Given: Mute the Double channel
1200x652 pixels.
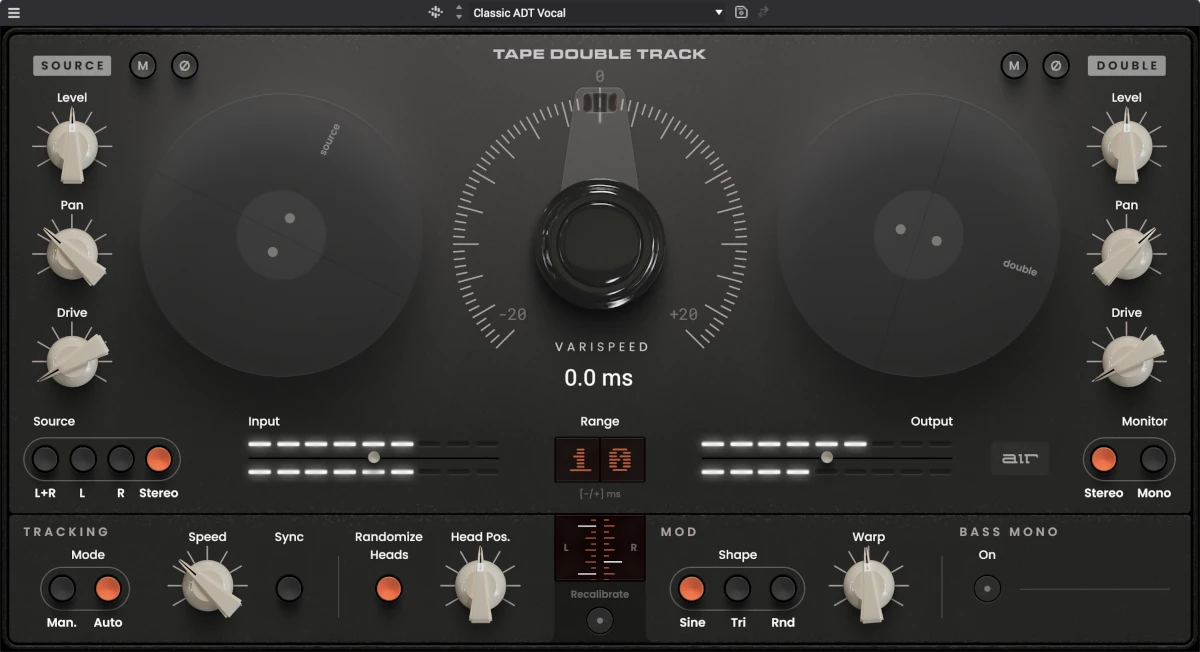Looking at the screenshot, I should (1014, 66).
